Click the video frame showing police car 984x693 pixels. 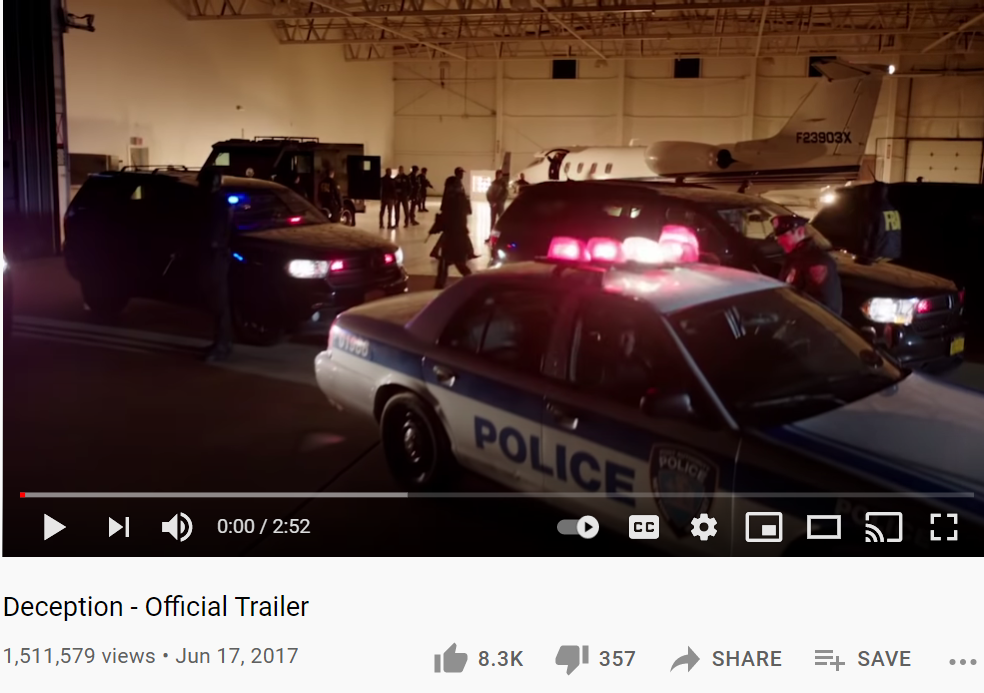[492, 245]
